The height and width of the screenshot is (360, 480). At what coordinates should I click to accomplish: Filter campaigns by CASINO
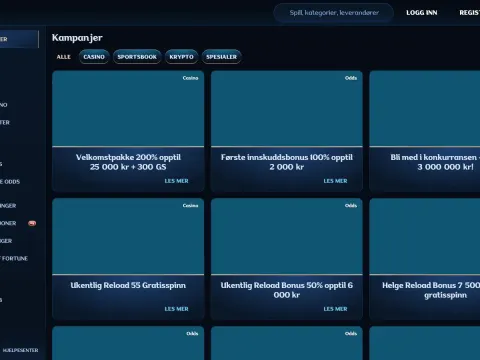[x=94, y=57]
